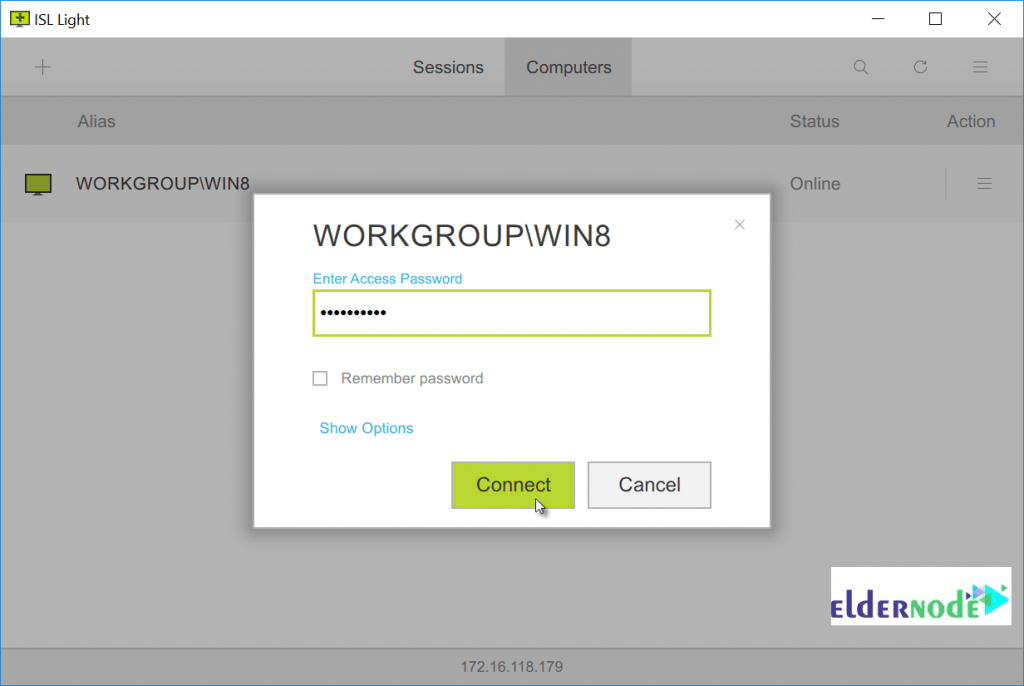This screenshot has width=1024, height=686.
Task: Refresh the computers list
Action: [920, 67]
